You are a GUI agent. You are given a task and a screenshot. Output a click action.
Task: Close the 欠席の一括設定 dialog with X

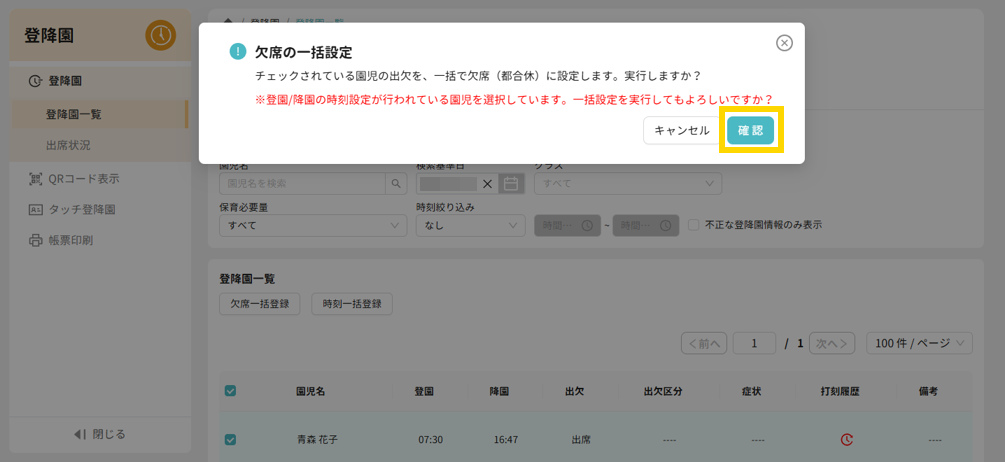click(x=784, y=43)
